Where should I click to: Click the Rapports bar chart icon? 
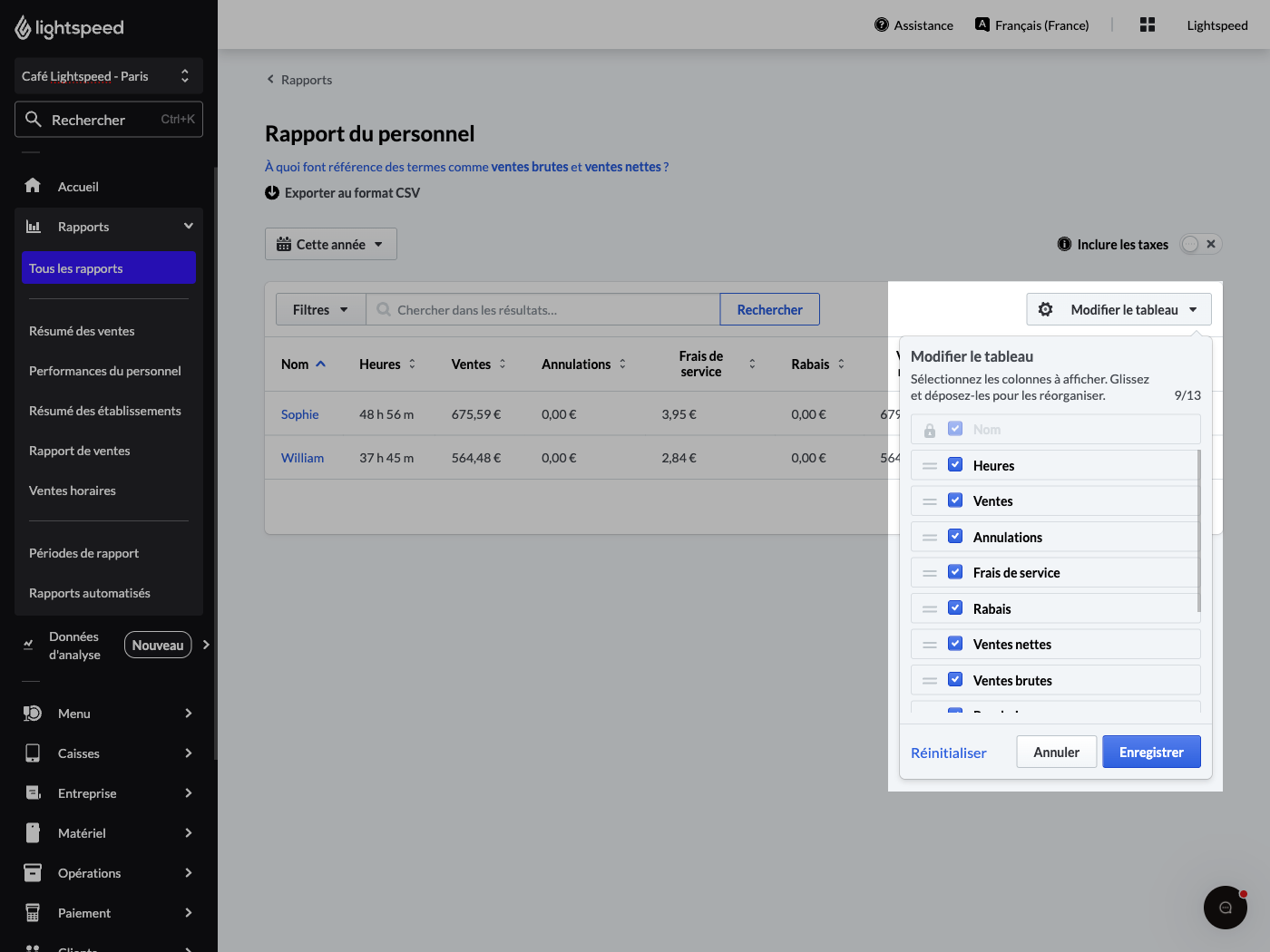[x=34, y=227]
